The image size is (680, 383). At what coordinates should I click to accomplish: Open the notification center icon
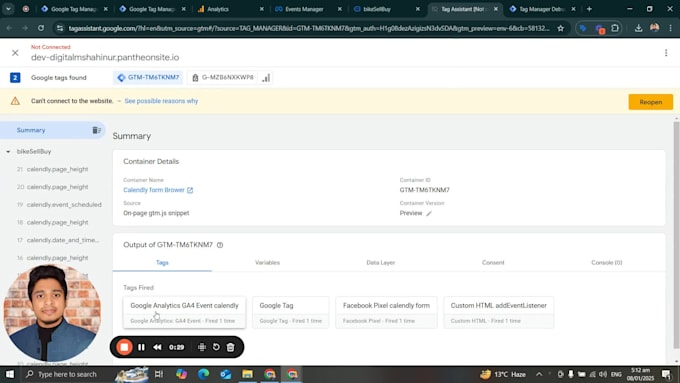pyautogui.click(x=666, y=374)
